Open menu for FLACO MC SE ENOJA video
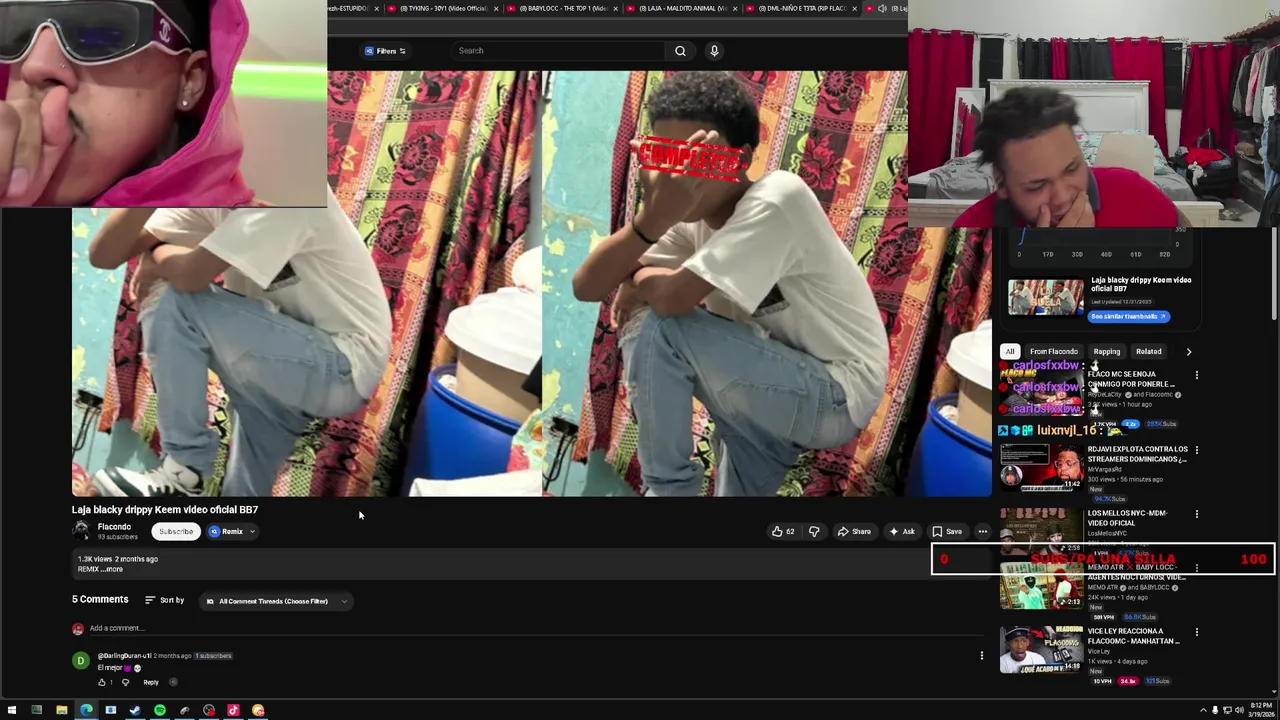This screenshot has height=720, width=1280. [x=1196, y=375]
